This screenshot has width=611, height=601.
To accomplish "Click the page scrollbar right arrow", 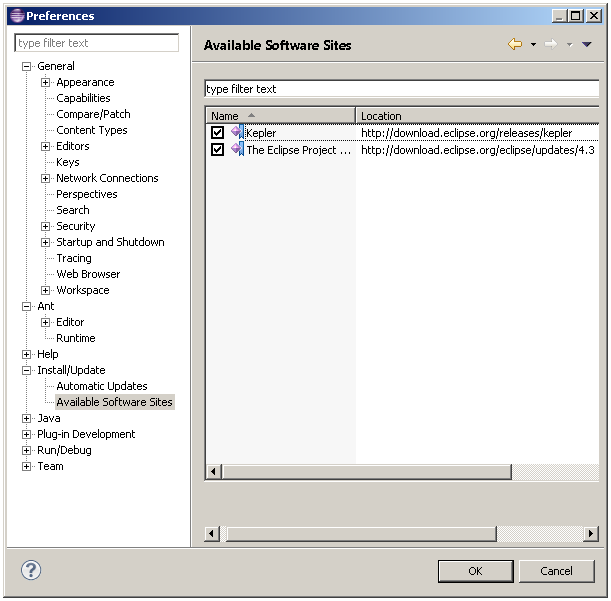I will click(591, 533).
